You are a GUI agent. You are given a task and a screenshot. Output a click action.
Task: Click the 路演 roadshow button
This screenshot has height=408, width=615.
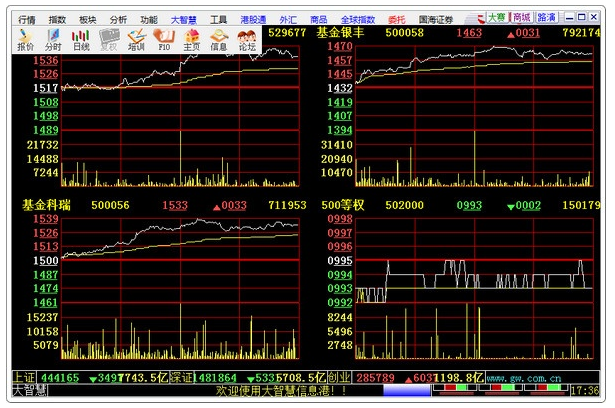coord(546,18)
